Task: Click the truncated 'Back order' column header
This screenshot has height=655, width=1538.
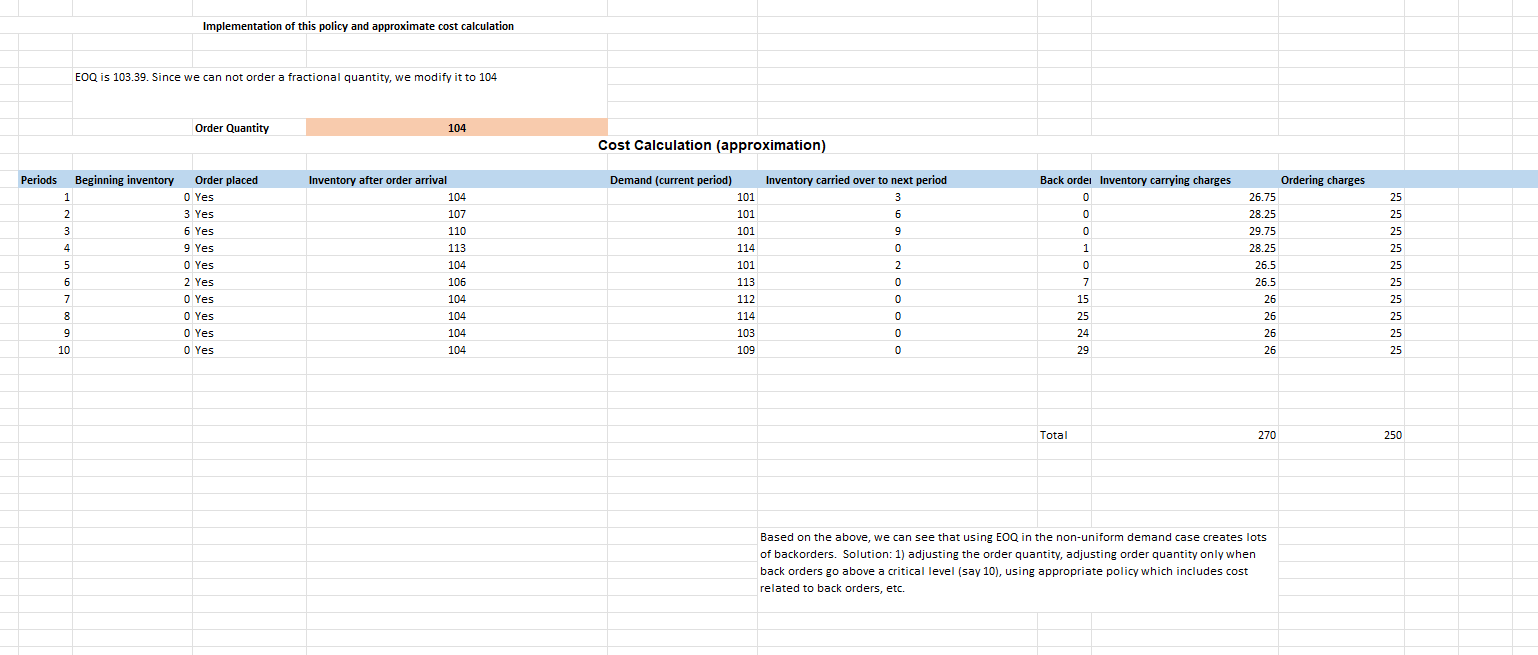Action: (1064, 180)
